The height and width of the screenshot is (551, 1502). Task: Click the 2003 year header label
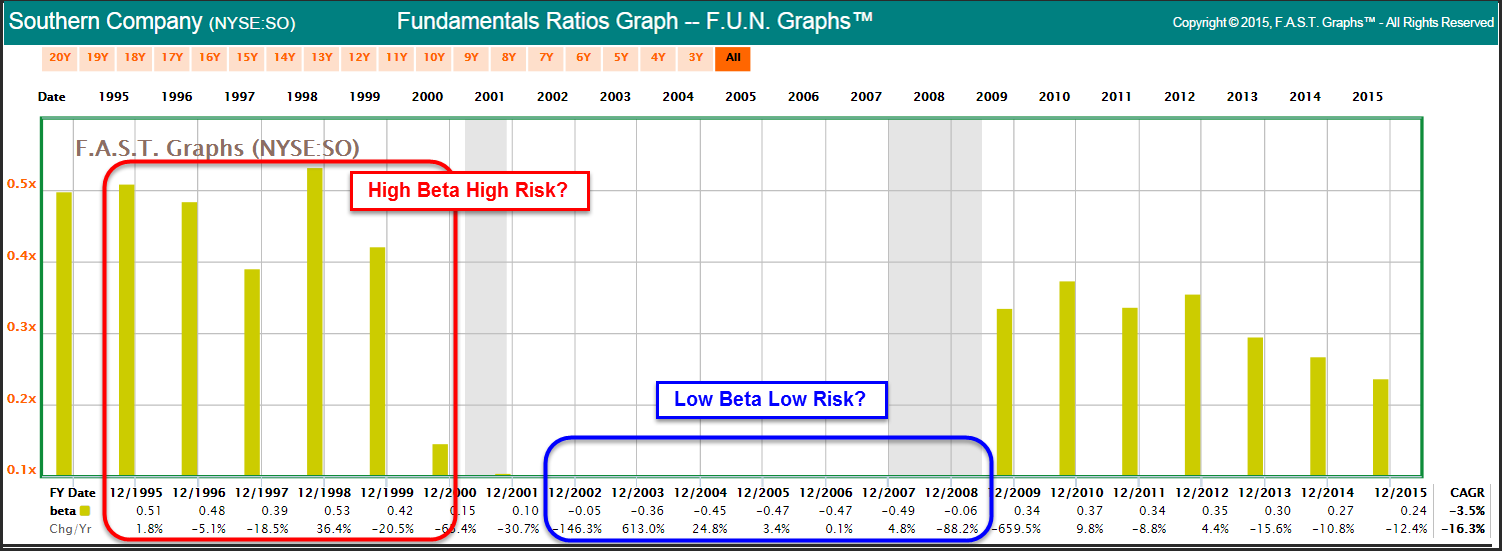[615, 97]
